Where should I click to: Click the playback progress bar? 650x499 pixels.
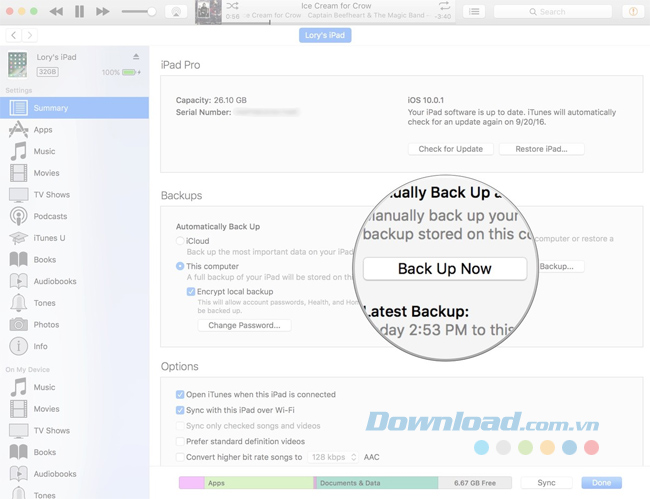338,22
